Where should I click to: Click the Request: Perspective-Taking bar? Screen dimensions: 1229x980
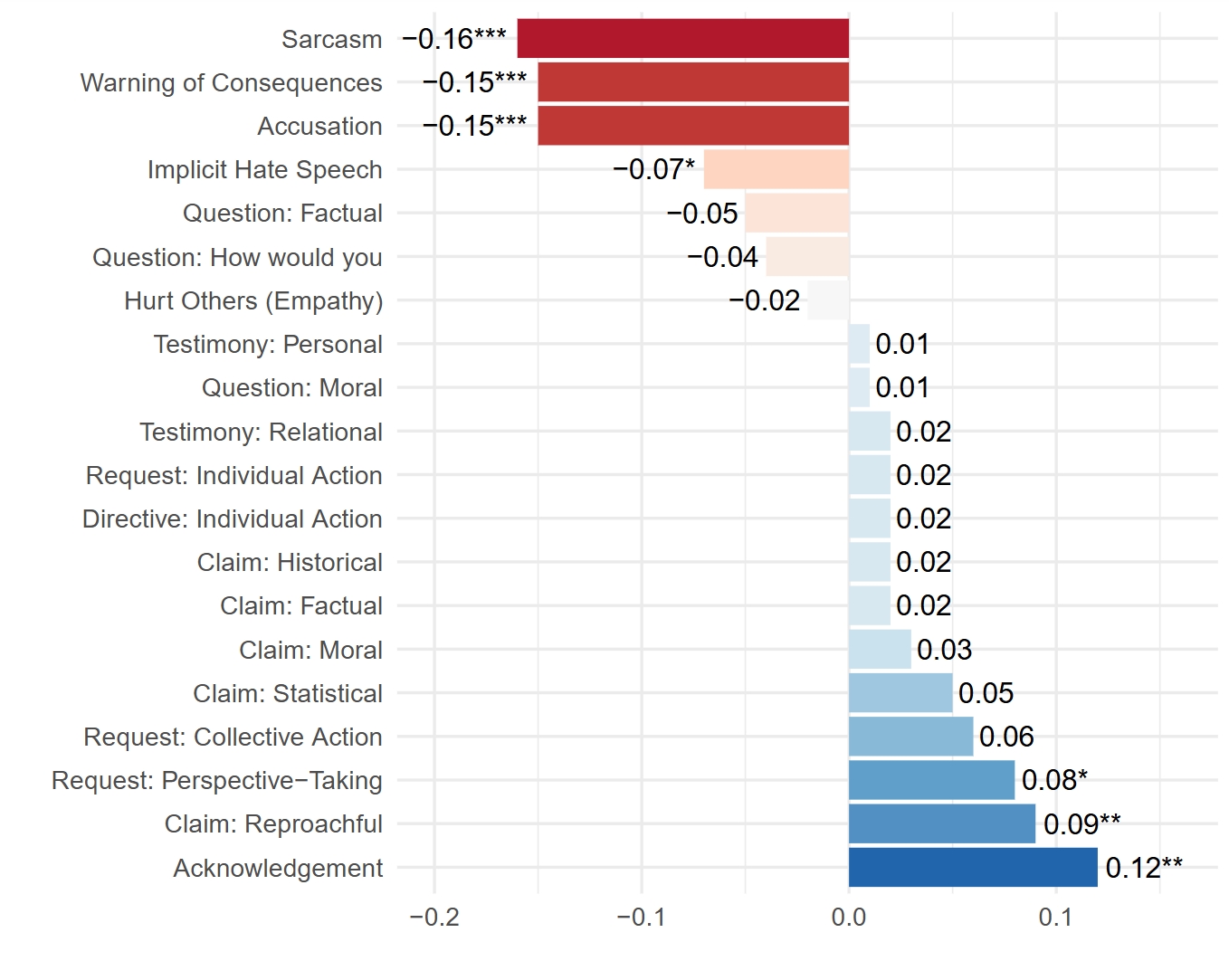[931, 780]
